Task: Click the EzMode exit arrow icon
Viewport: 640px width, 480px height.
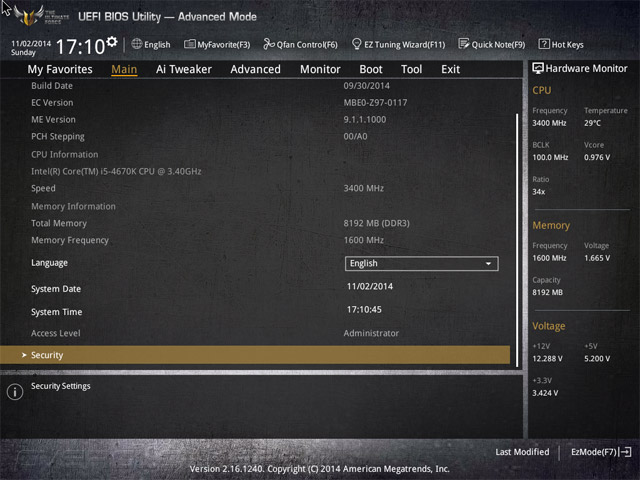Action: [625, 452]
